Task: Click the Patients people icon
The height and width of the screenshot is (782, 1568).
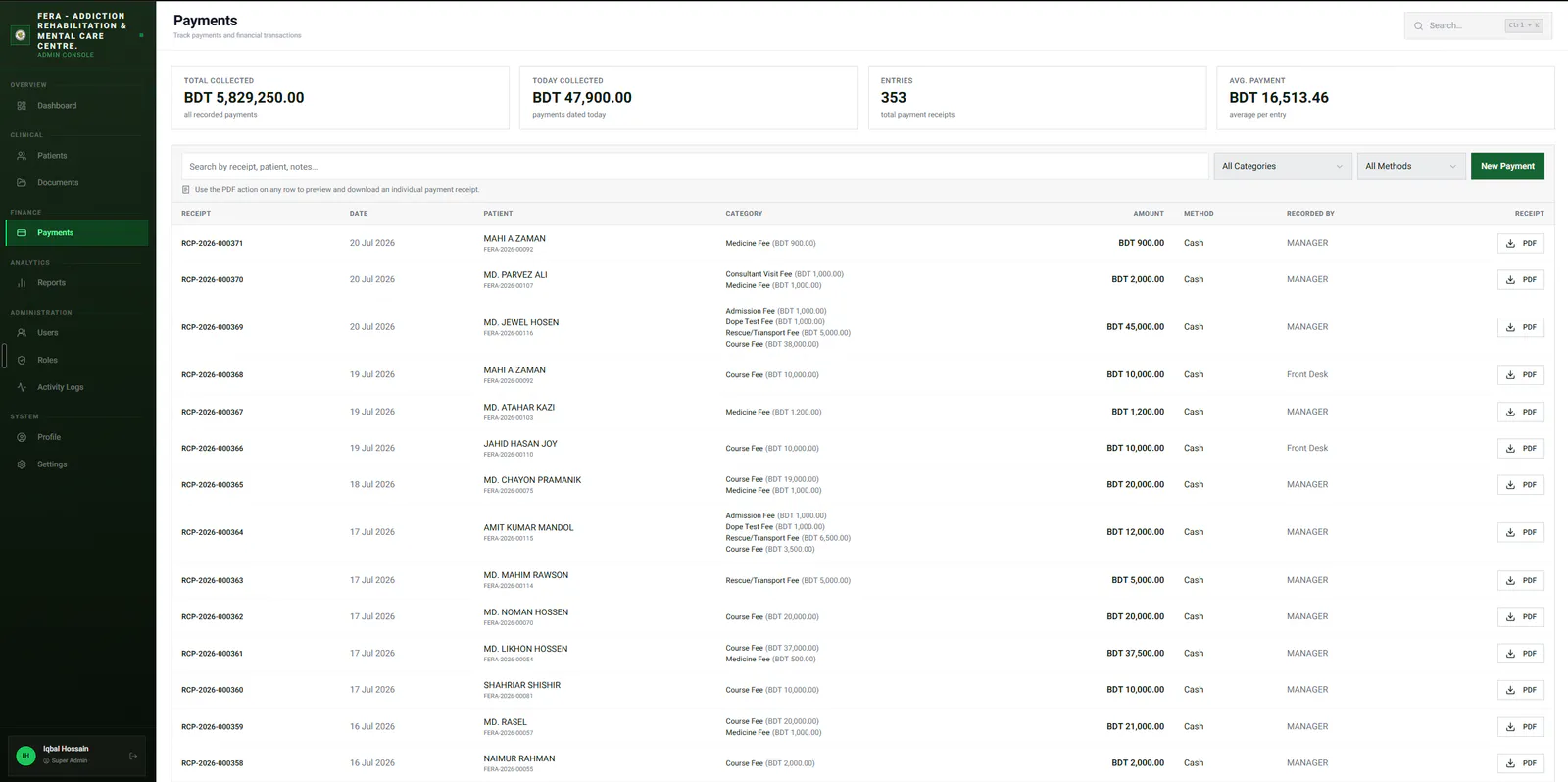Action: 22,156
